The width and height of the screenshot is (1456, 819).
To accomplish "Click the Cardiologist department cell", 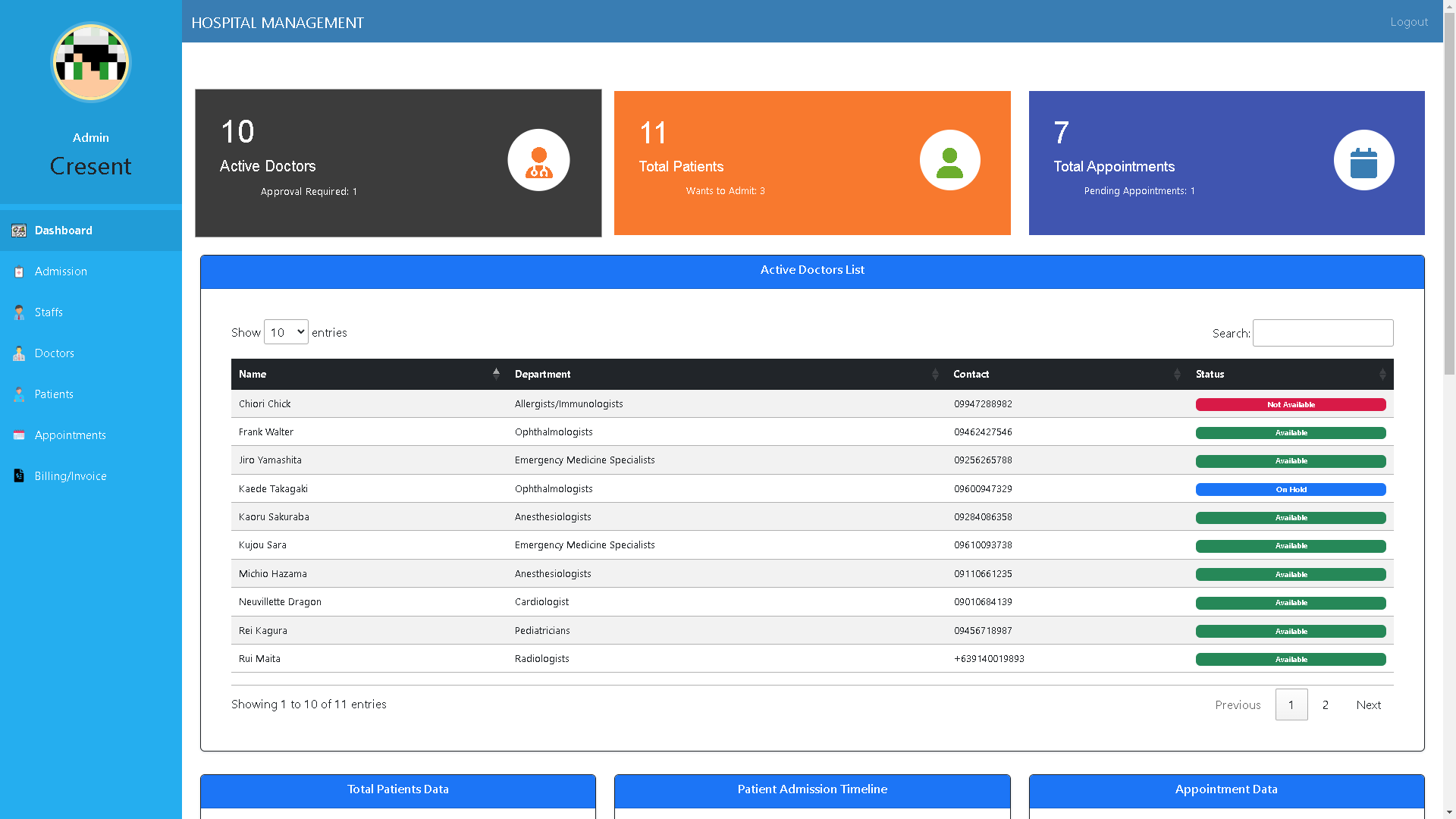I will [x=726, y=602].
